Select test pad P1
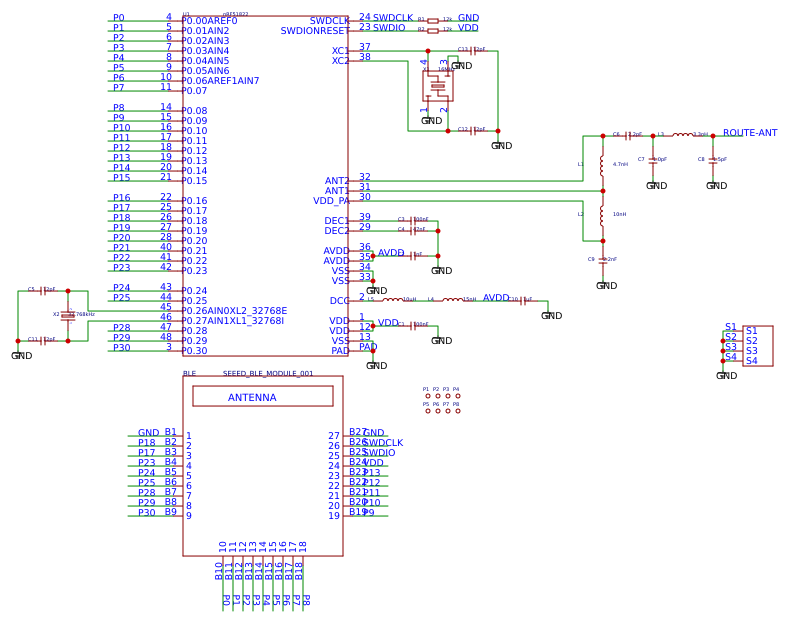This screenshot has width=801, height=621. (x=428, y=396)
